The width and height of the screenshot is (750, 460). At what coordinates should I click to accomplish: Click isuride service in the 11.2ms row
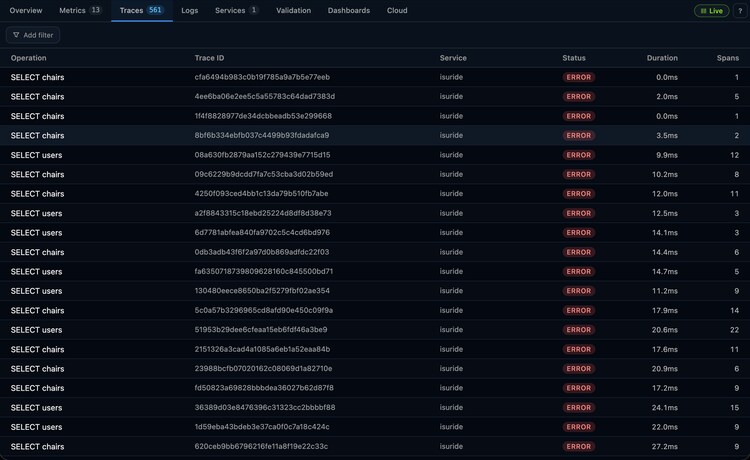pos(451,291)
